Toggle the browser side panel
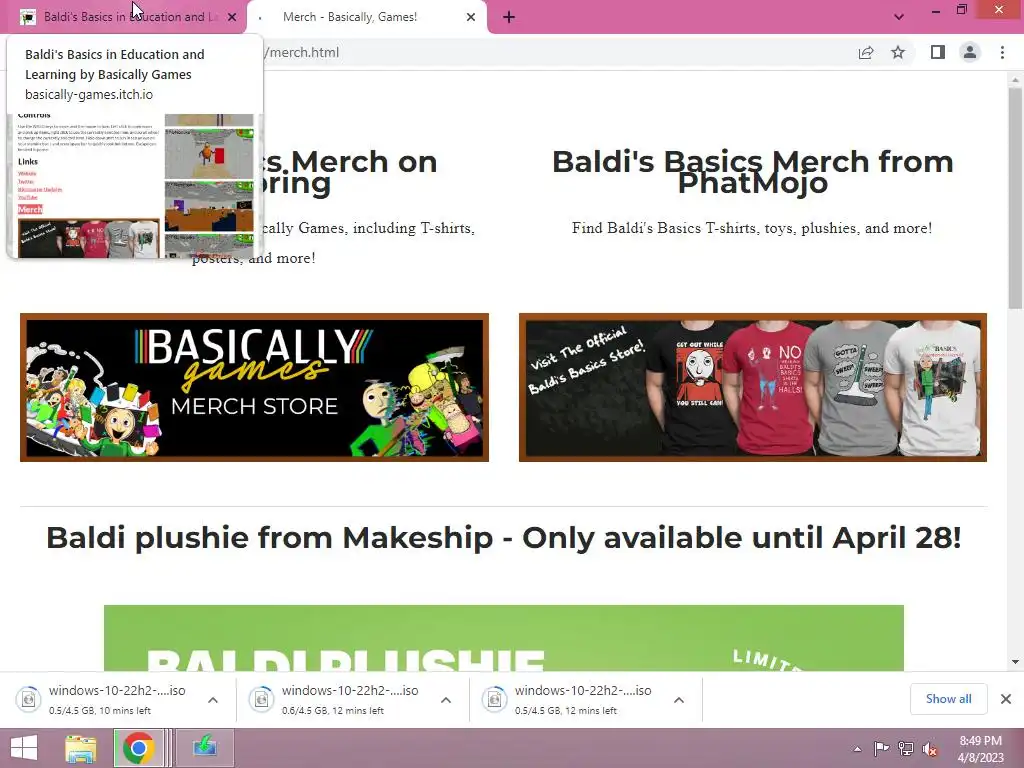1024x768 pixels. coord(938,52)
